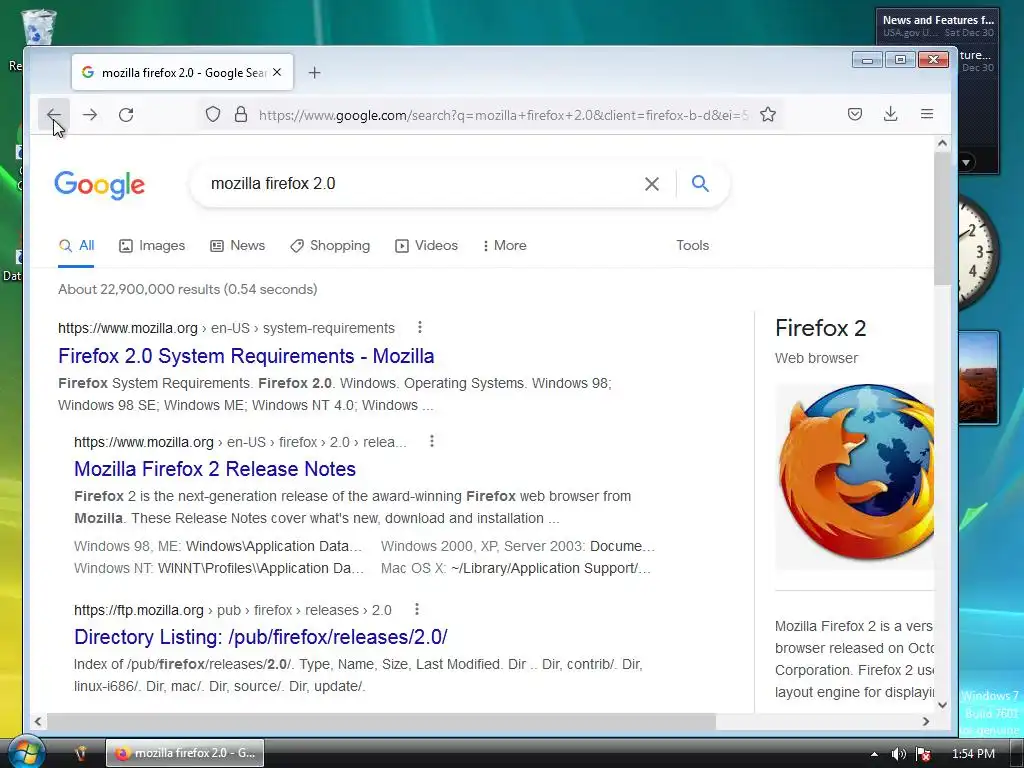1024x768 pixels.
Task: Switch to News results tab
Action: (x=237, y=246)
